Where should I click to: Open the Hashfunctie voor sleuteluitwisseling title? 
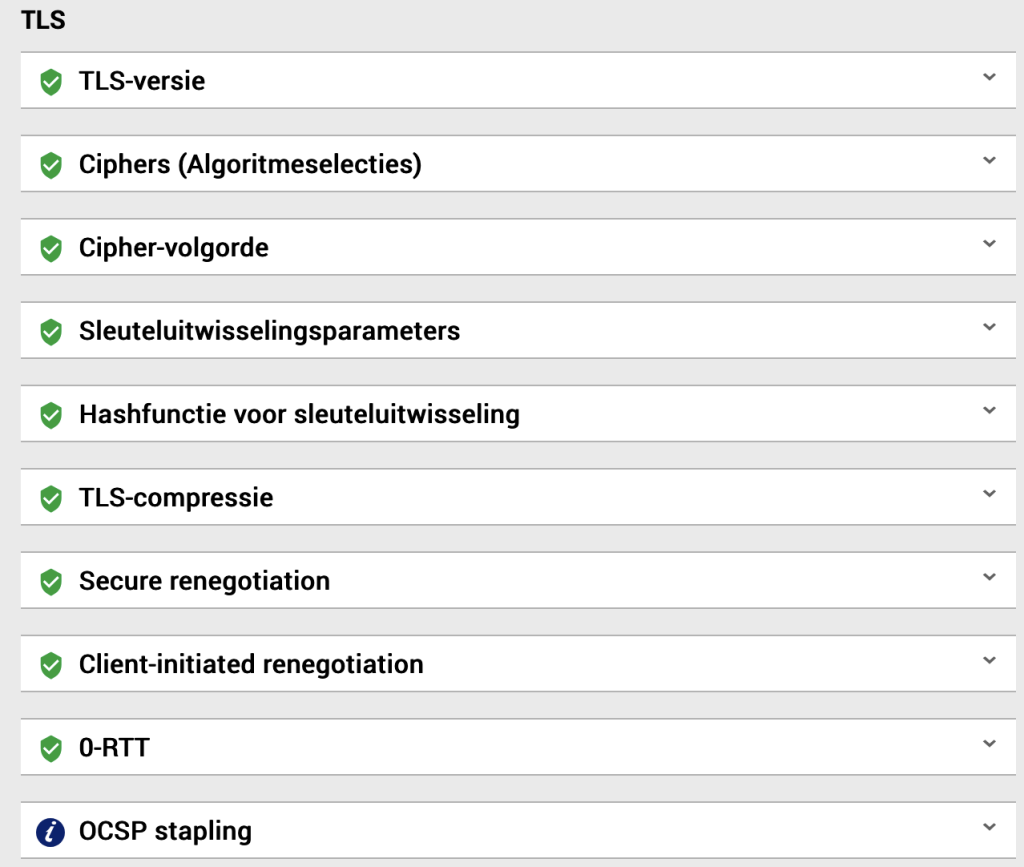(299, 415)
